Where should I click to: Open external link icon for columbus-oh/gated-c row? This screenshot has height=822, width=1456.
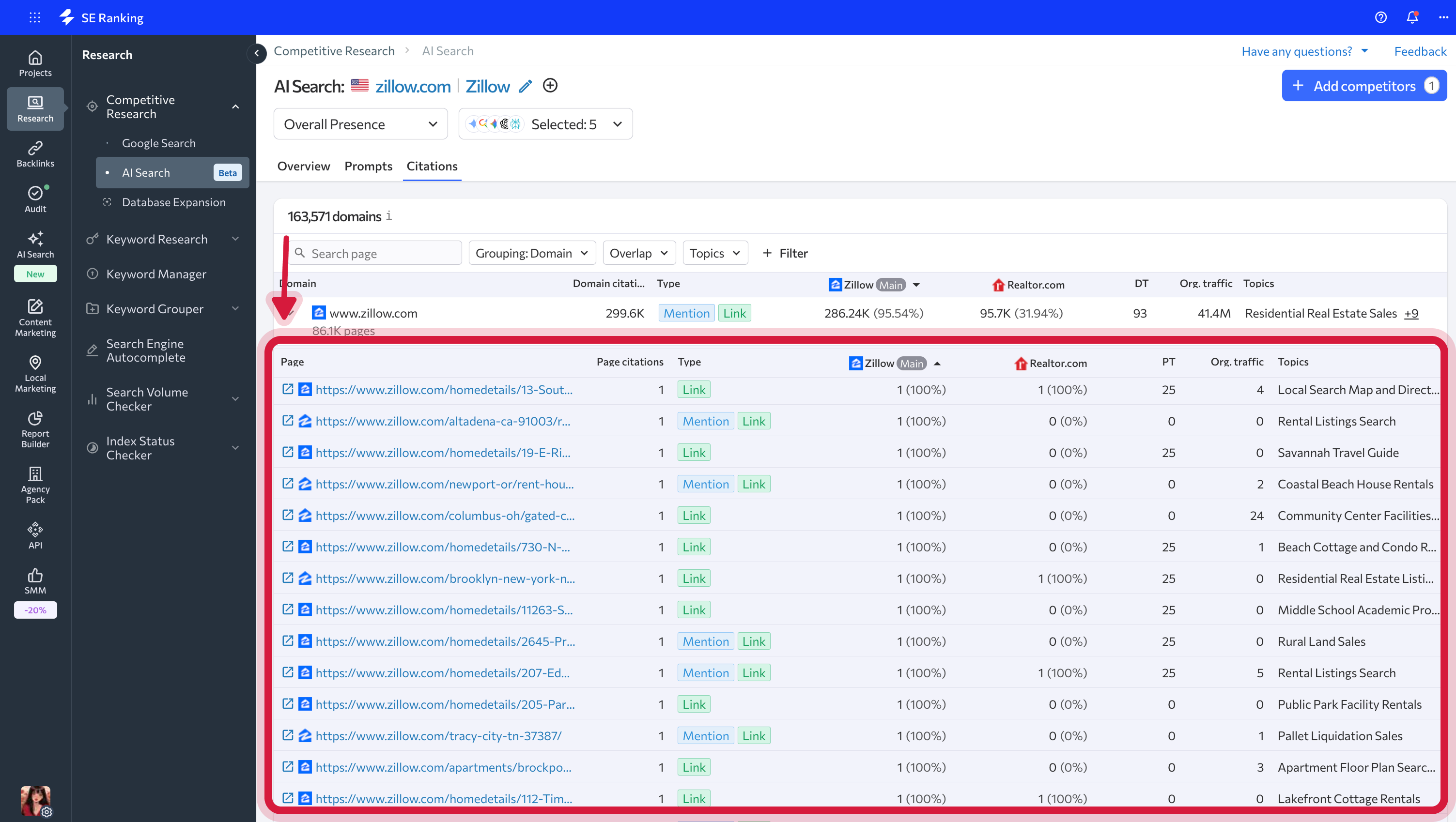click(288, 515)
